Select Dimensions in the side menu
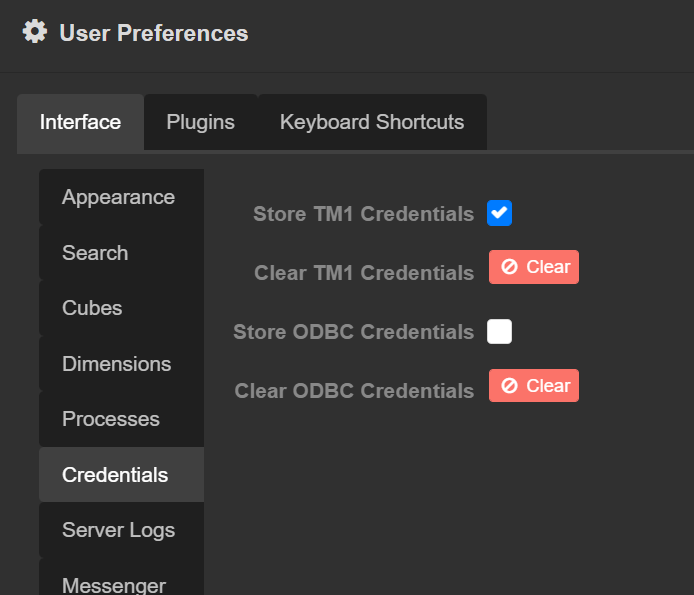Screen dimensions: 694x595 click(116, 364)
